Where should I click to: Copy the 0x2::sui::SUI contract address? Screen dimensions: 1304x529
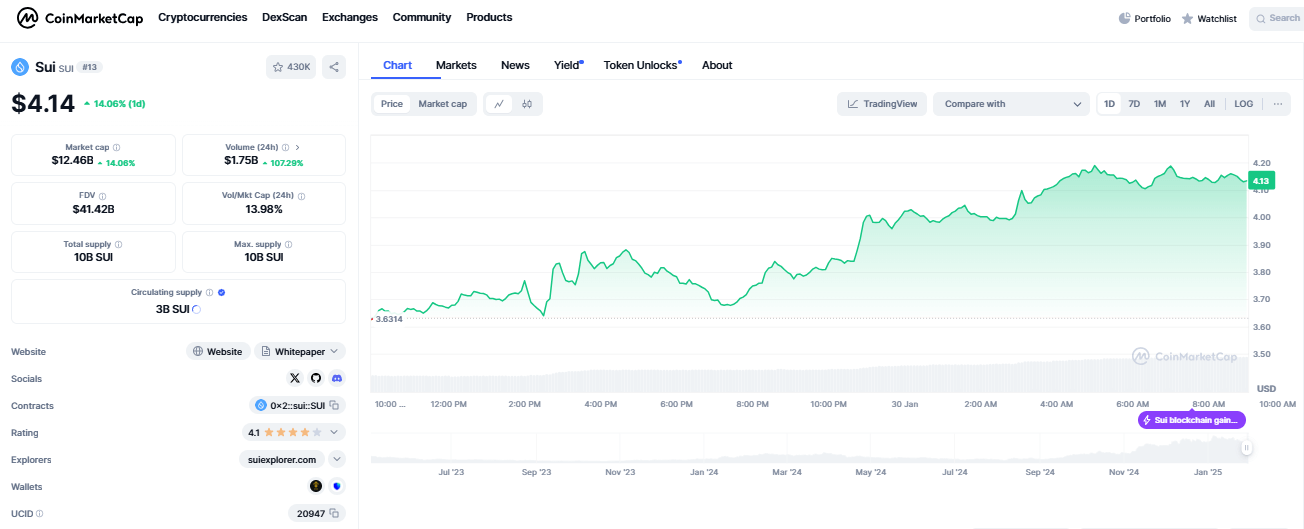pos(334,405)
